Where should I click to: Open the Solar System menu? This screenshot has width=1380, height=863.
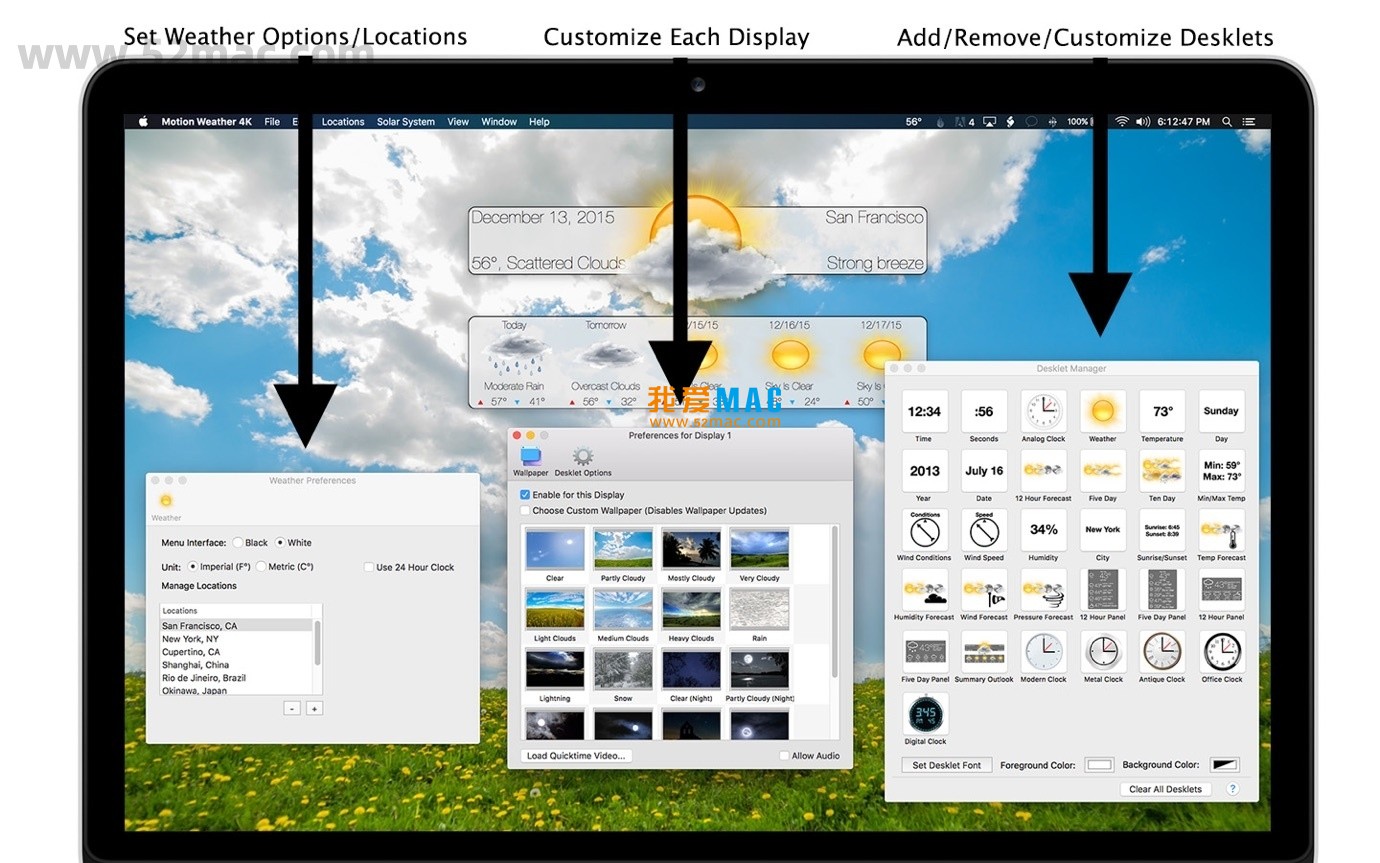pos(406,121)
